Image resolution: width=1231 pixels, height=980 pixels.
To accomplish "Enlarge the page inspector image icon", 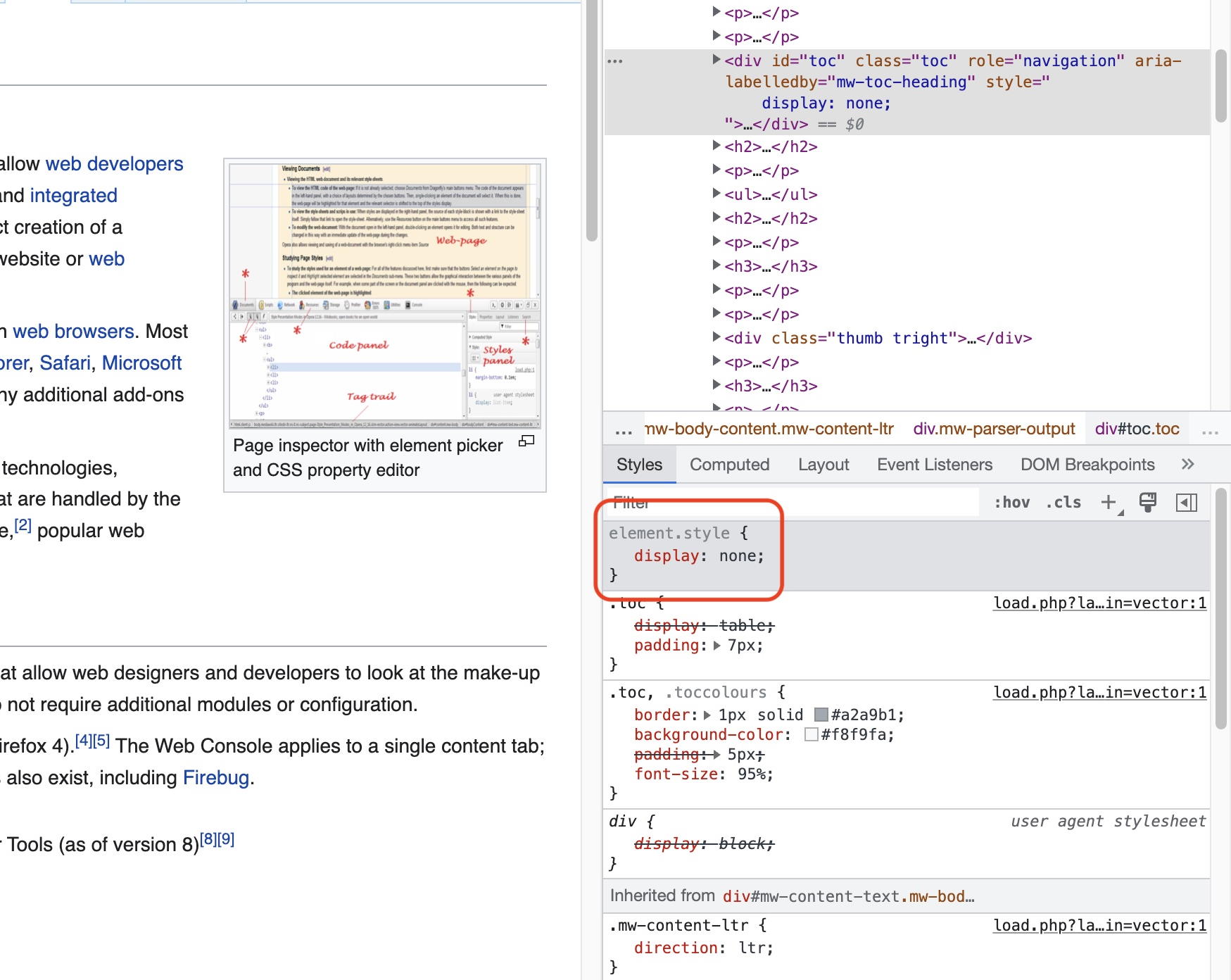I will click(526, 441).
